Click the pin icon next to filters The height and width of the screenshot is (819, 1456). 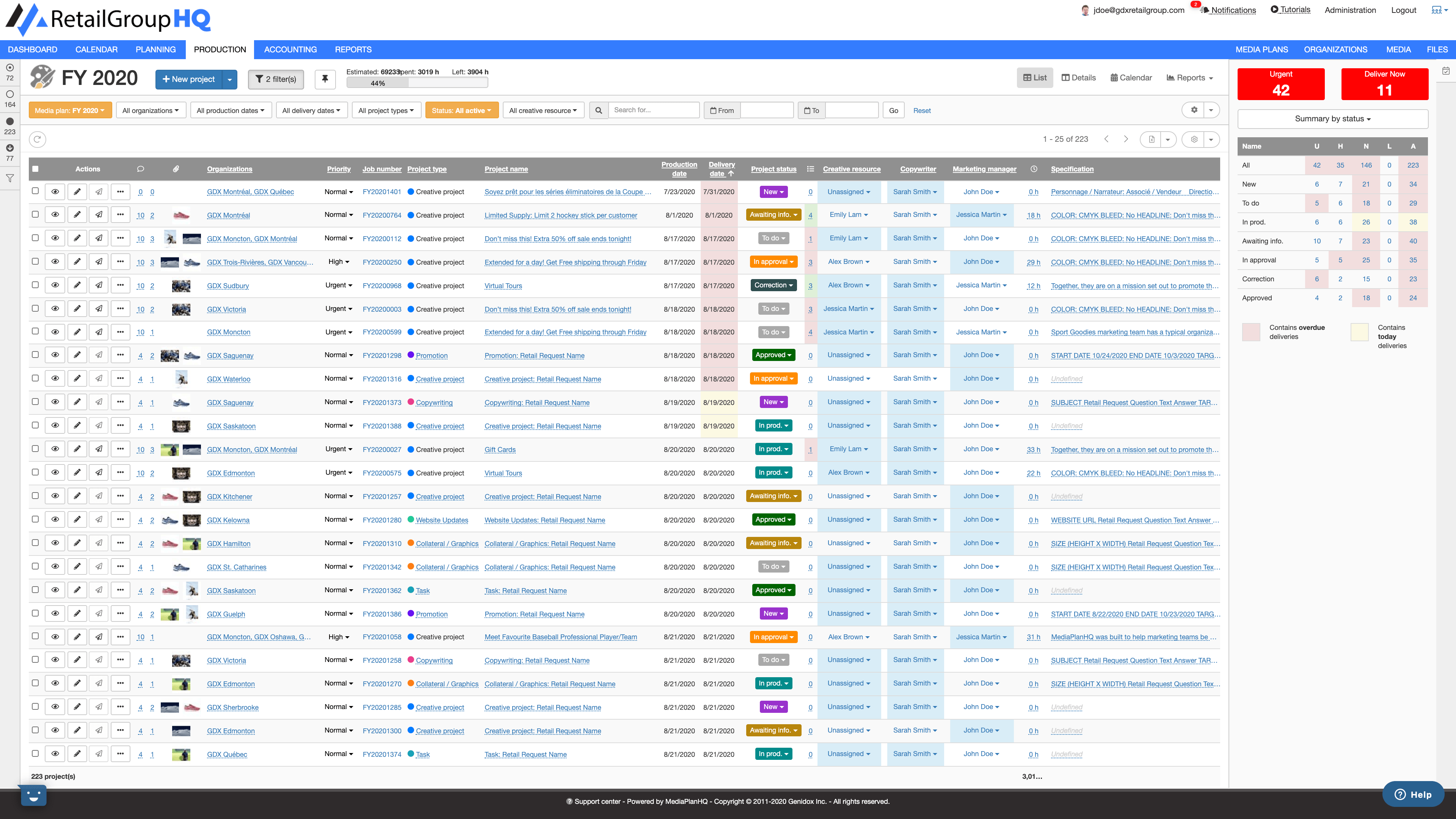point(325,79)
